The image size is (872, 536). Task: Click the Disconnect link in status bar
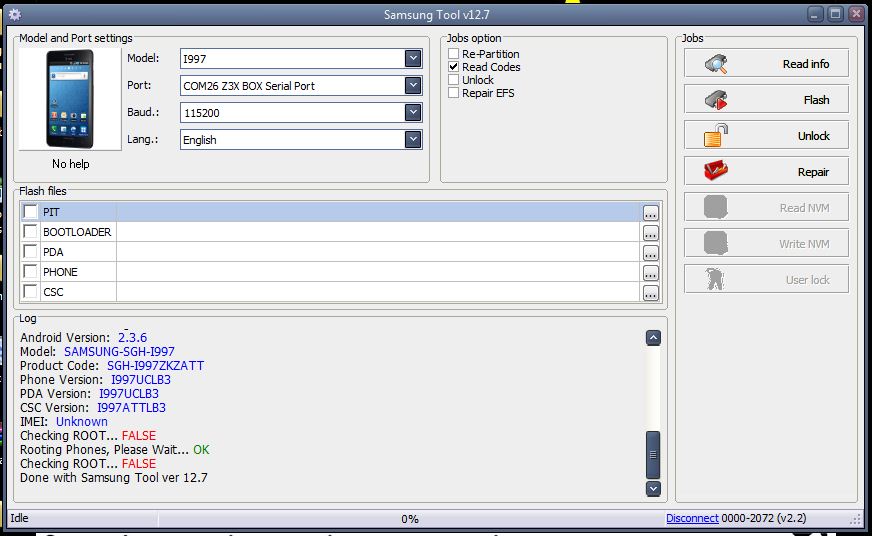[x=692, y=518]
